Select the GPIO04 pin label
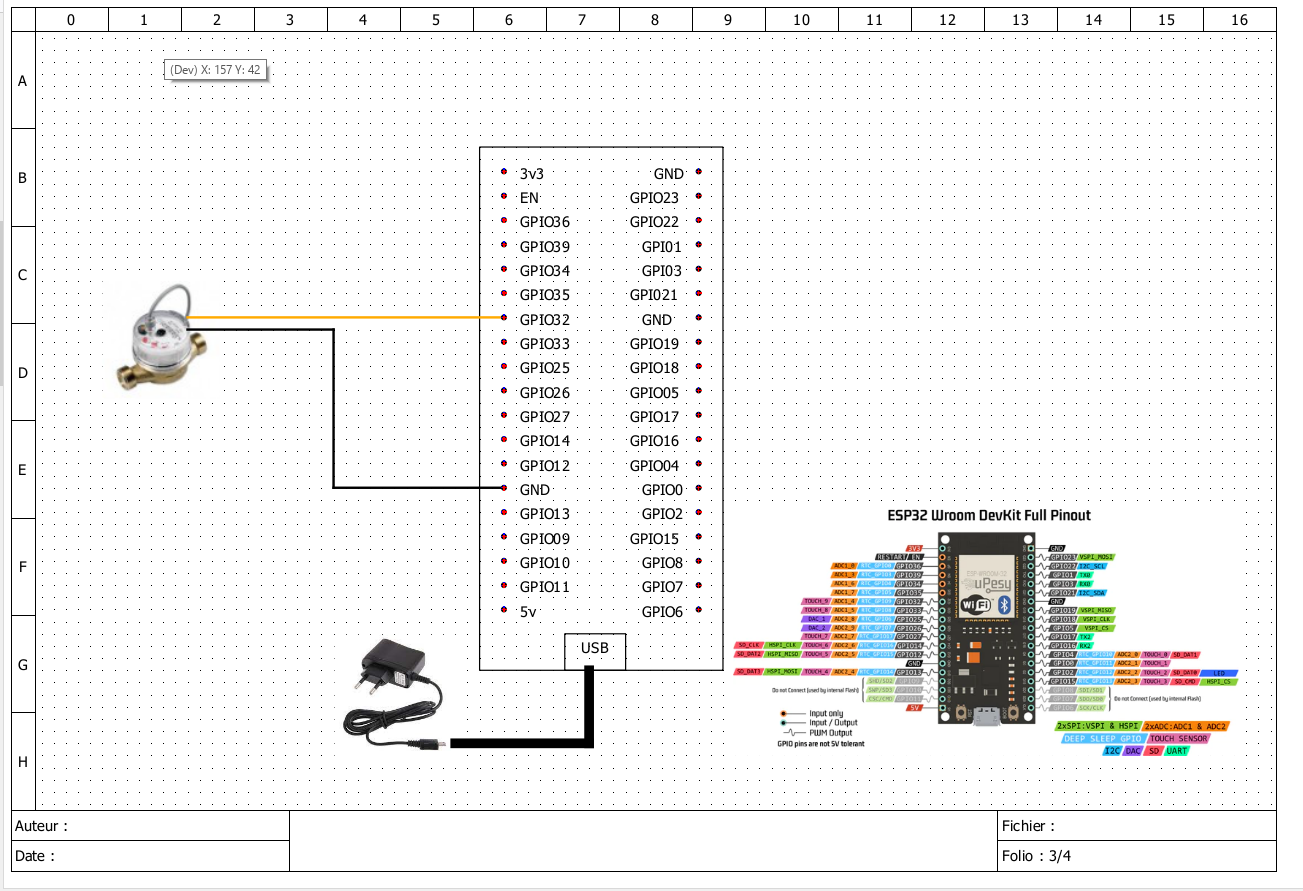Screen dimensions: 1303x891 point(654,466)
